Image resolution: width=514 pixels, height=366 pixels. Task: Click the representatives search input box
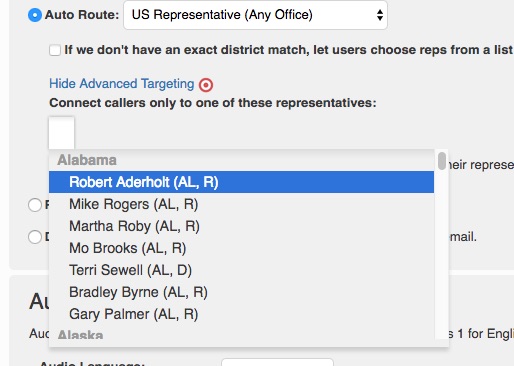[x=62, y=133]
